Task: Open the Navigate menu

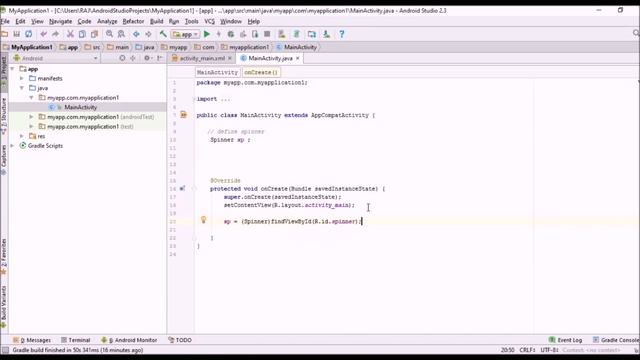Action: (60, 21)
